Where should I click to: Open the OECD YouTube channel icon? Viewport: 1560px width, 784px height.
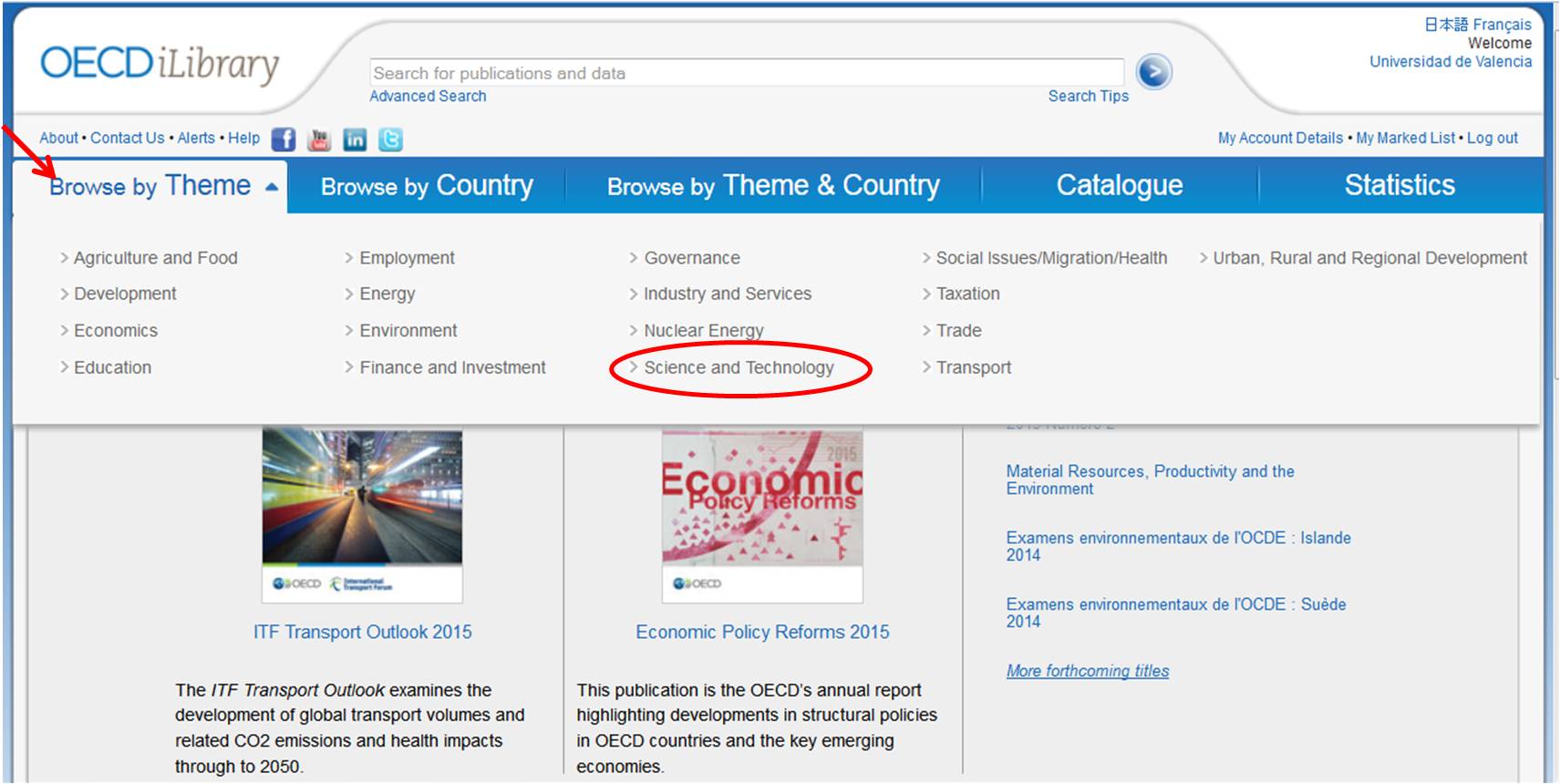(x=319, y=139)
